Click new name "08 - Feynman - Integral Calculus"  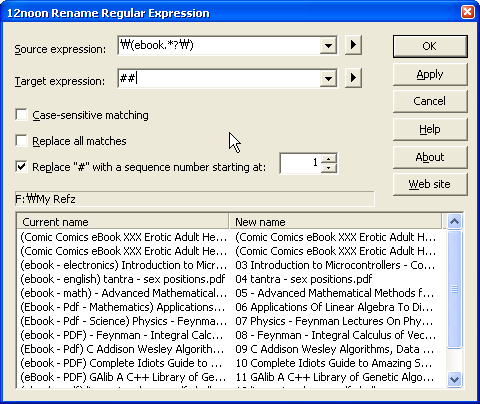335,335
